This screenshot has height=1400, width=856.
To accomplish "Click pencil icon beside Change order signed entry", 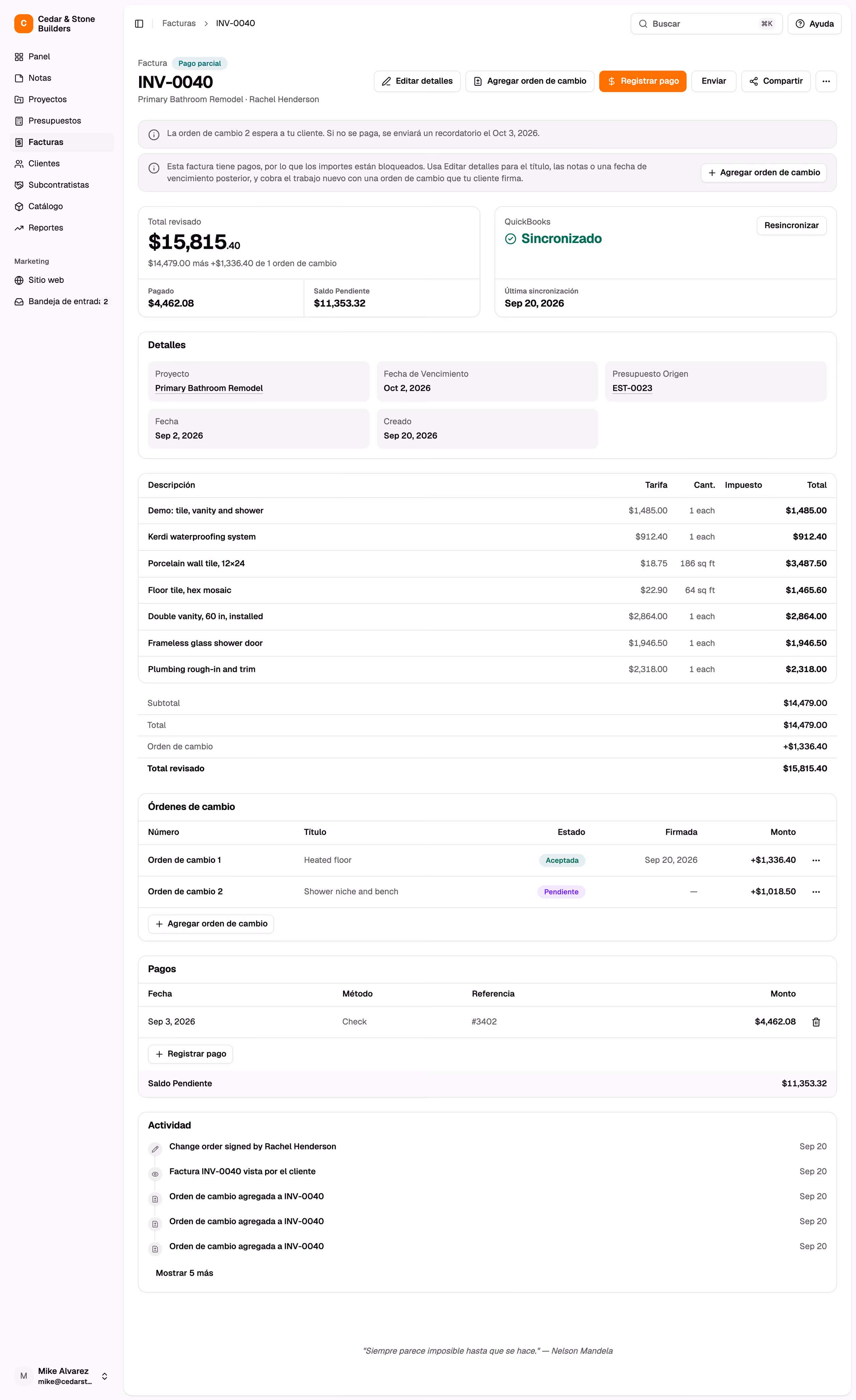I will point(154,1149).
